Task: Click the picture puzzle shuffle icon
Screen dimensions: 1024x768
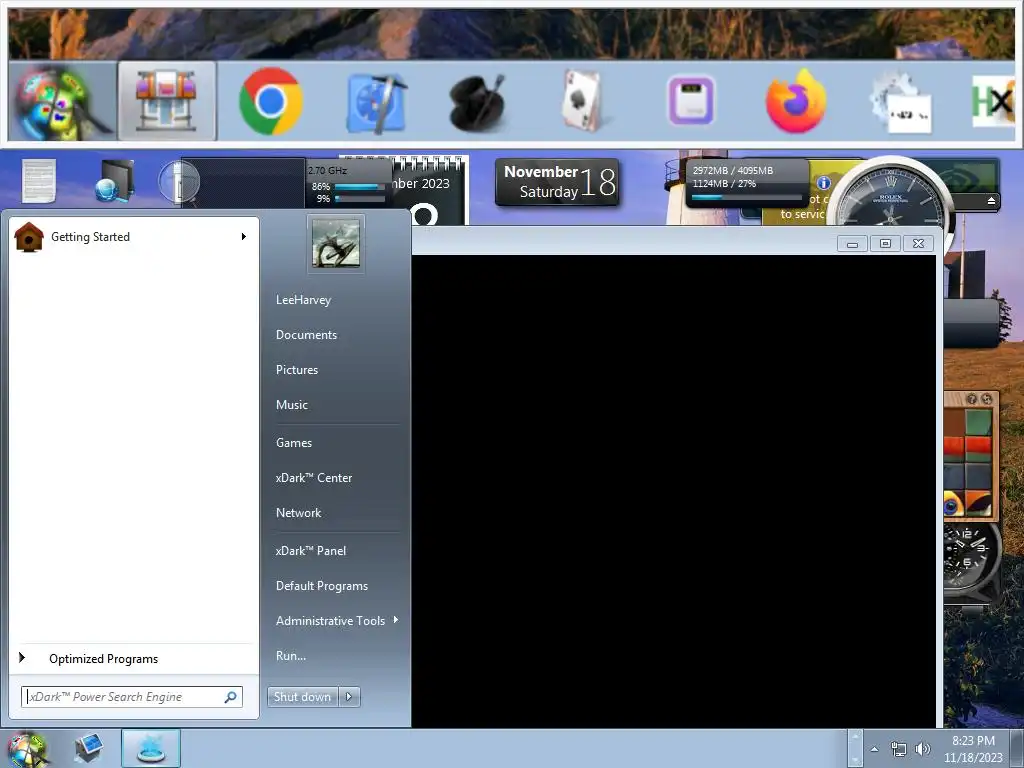Action: pyautogui.click(x=986, y=398)
